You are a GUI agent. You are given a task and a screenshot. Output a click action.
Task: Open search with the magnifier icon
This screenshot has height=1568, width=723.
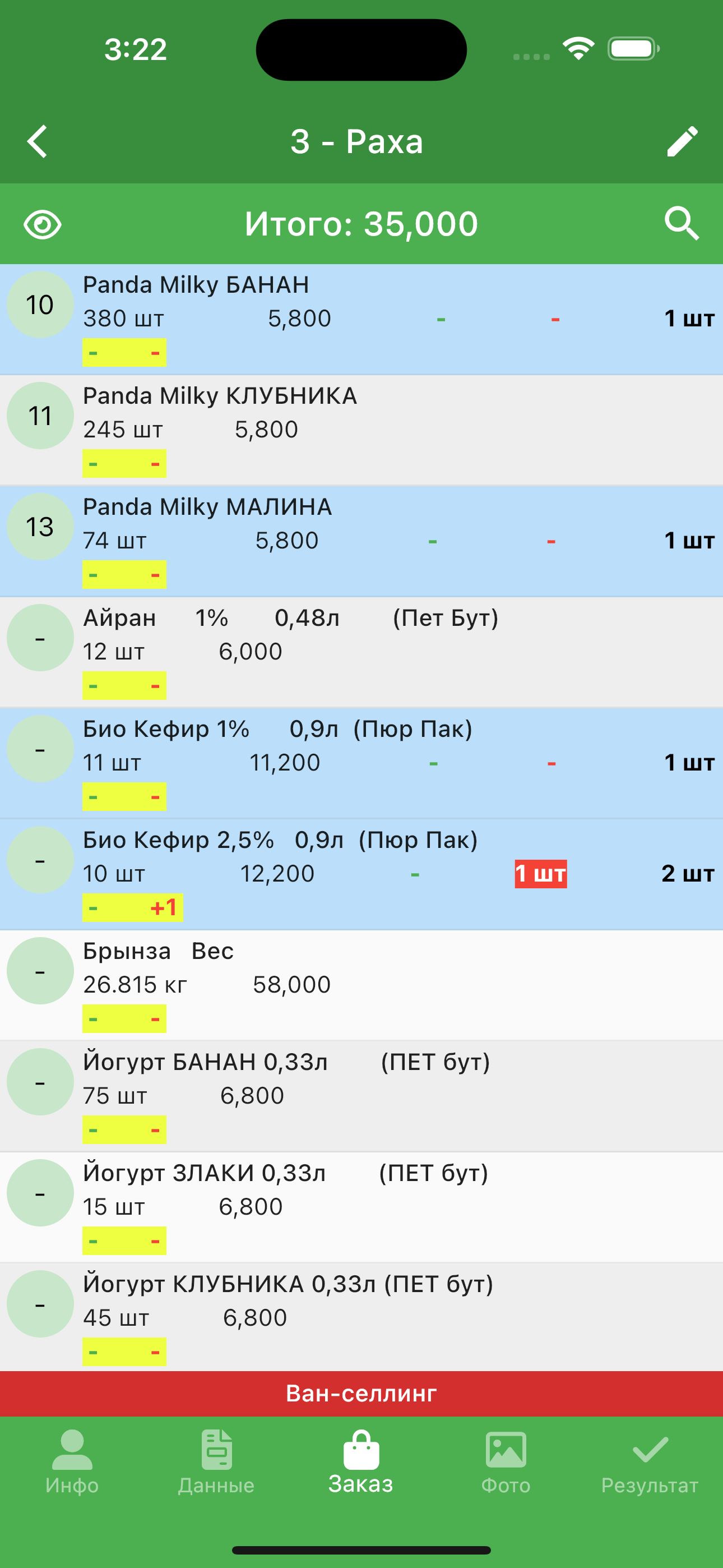(682, 223)
